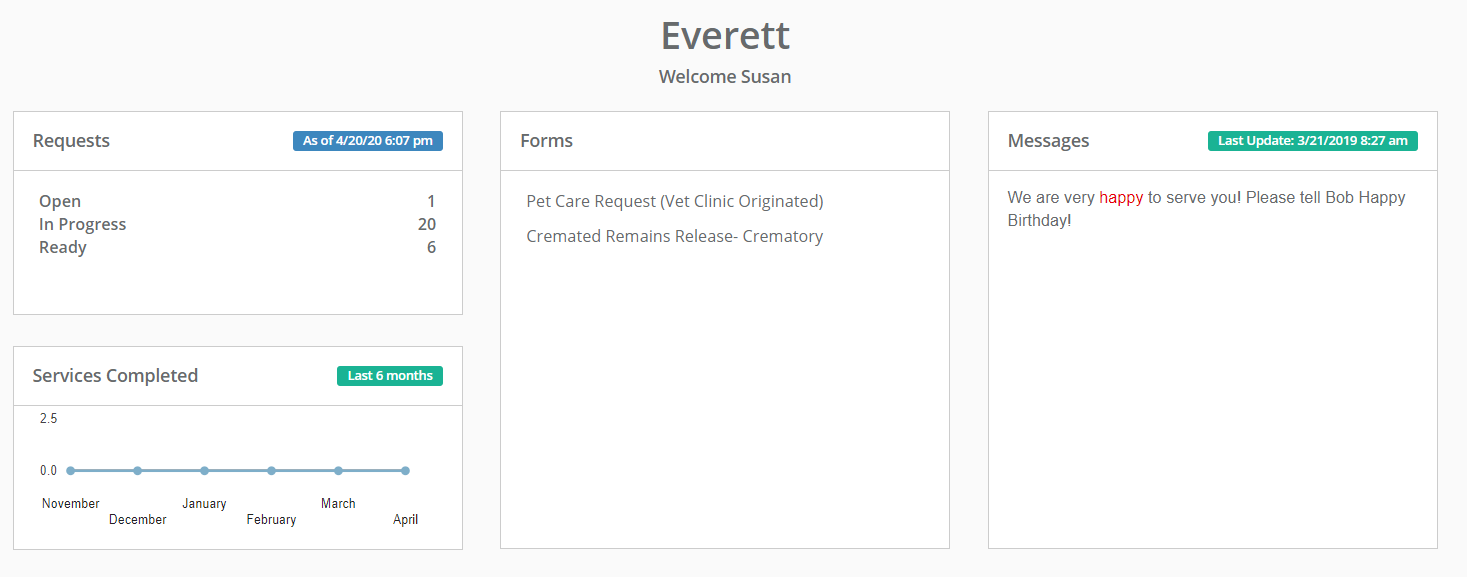
Task: Click the Everett title
Action: pyautogui.click(x=725, y=35)
